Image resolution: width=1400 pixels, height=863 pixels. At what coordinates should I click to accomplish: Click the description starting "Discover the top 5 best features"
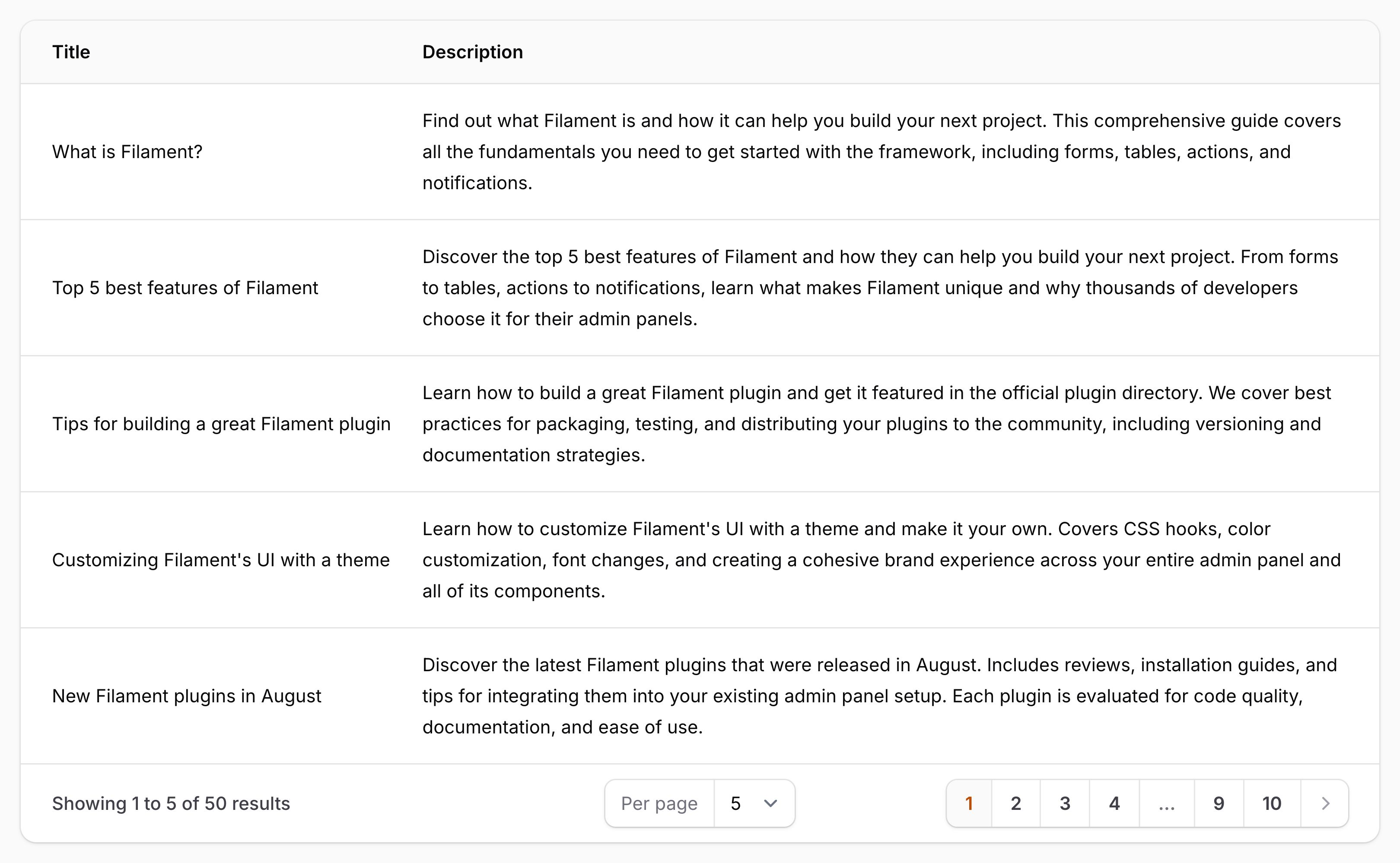(x=881, y=288)
